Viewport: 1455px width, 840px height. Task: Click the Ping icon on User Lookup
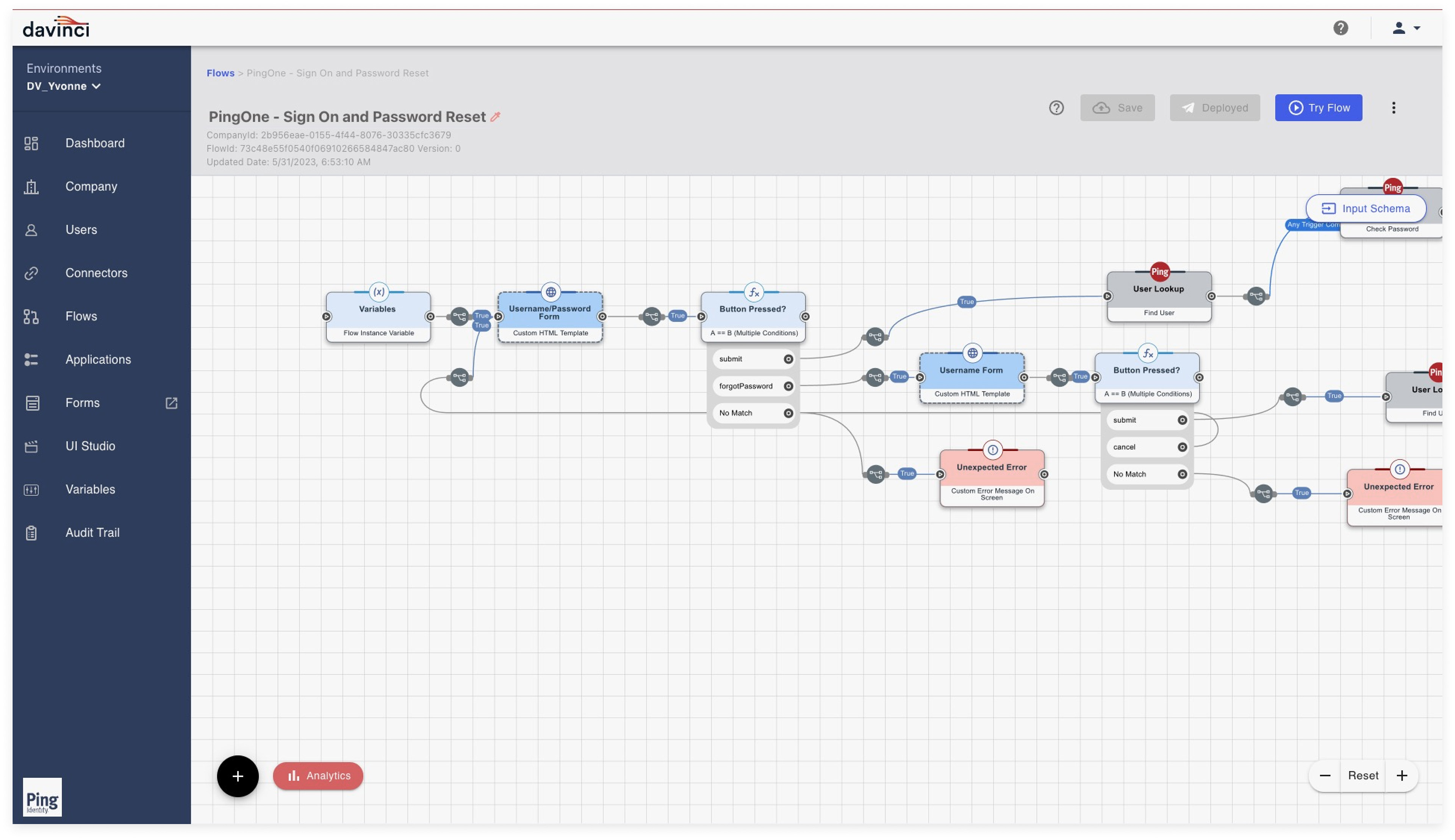click(1159, 272)
